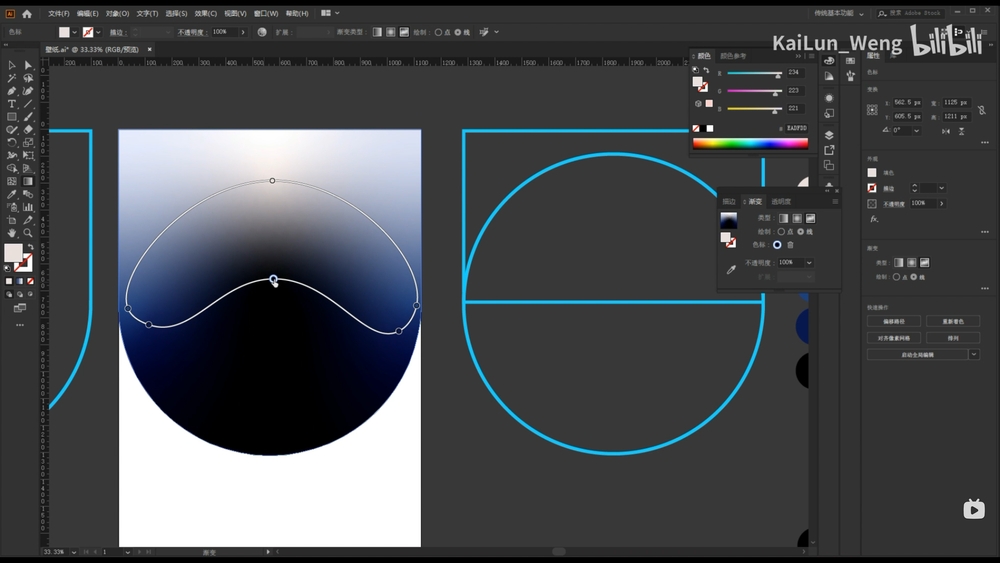This screenshot has height=563, width=1000.
Task: Open the 编辑(E) menu
Action: pyautogui.click(x=87, y=13)
